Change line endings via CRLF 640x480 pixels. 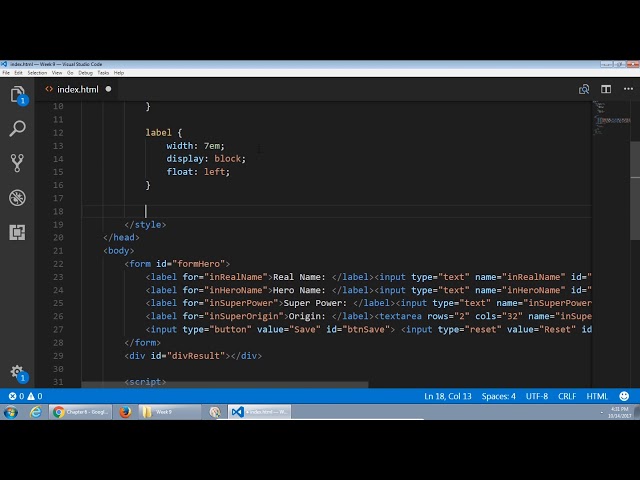pos(567,397)
